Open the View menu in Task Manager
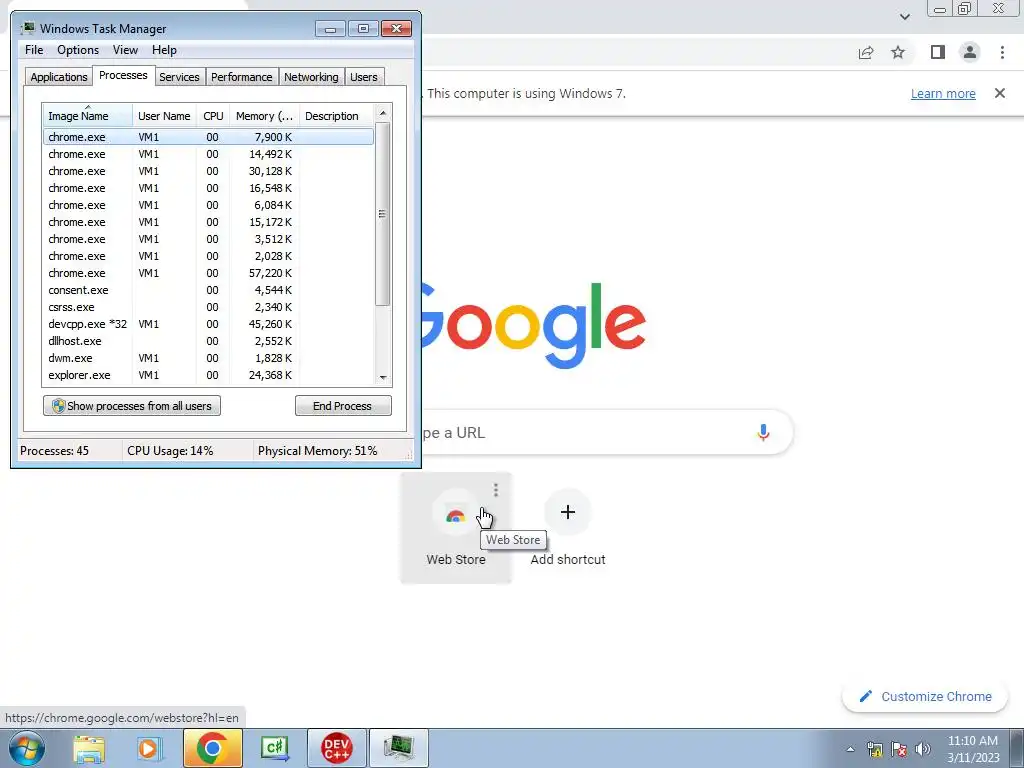This screenshot has width=1024, height=768. [x=125, y=50]
